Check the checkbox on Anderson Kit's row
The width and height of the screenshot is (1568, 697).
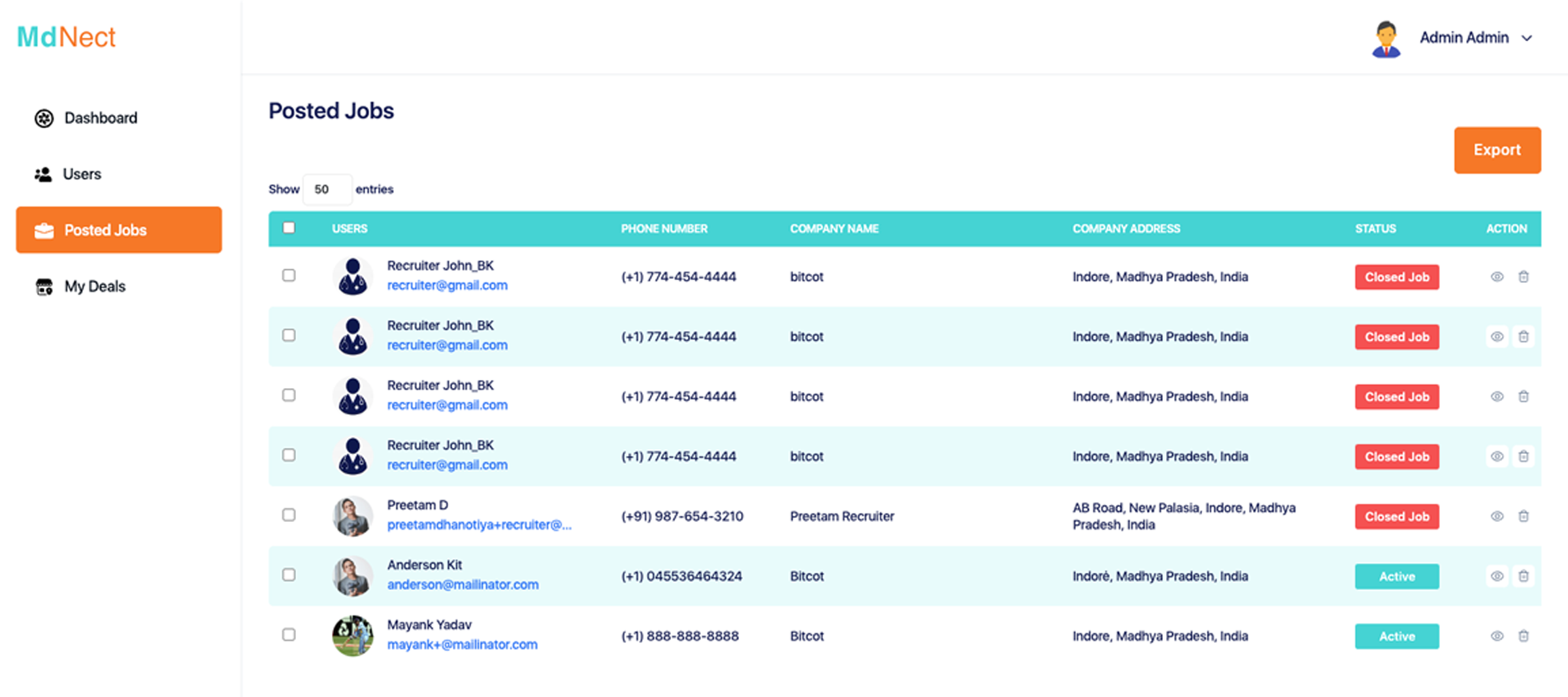point(289,575)
